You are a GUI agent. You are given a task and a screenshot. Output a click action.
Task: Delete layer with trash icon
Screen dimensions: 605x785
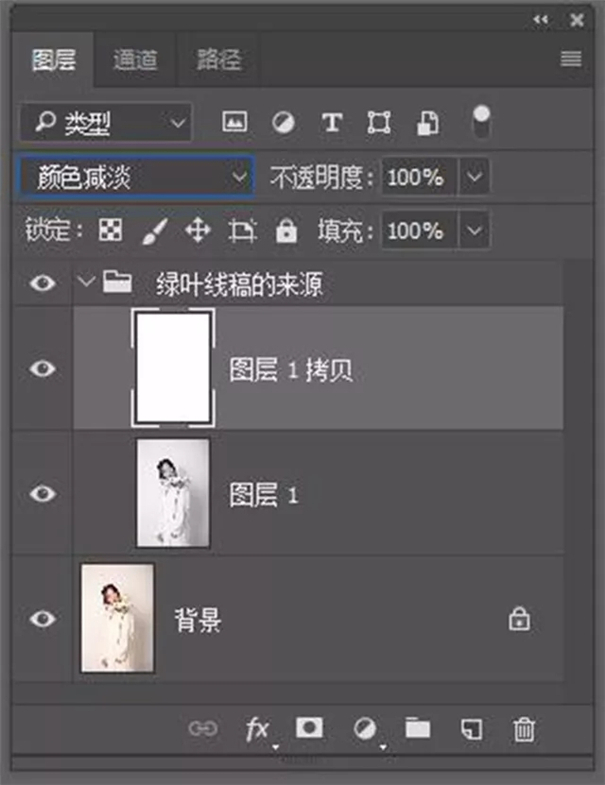(524, 729)
